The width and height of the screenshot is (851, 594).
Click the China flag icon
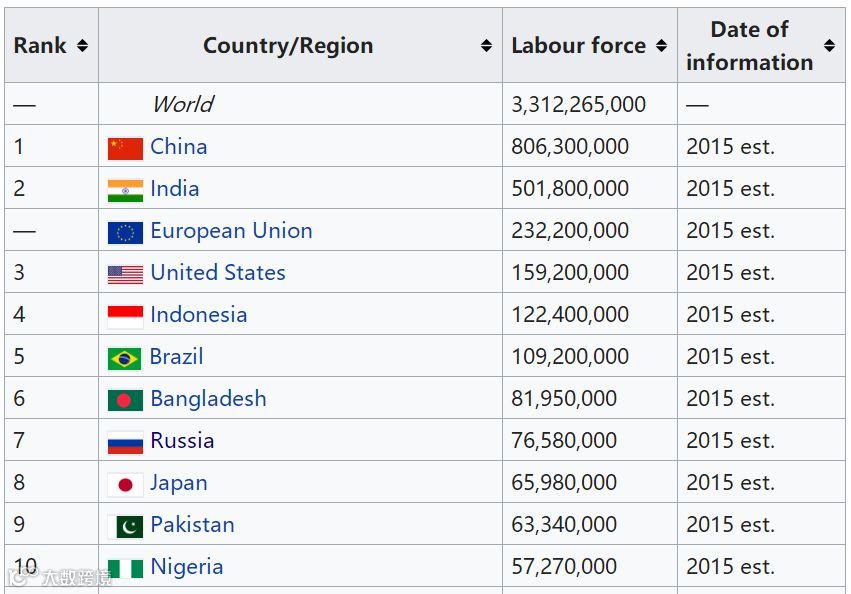[125, 148]
